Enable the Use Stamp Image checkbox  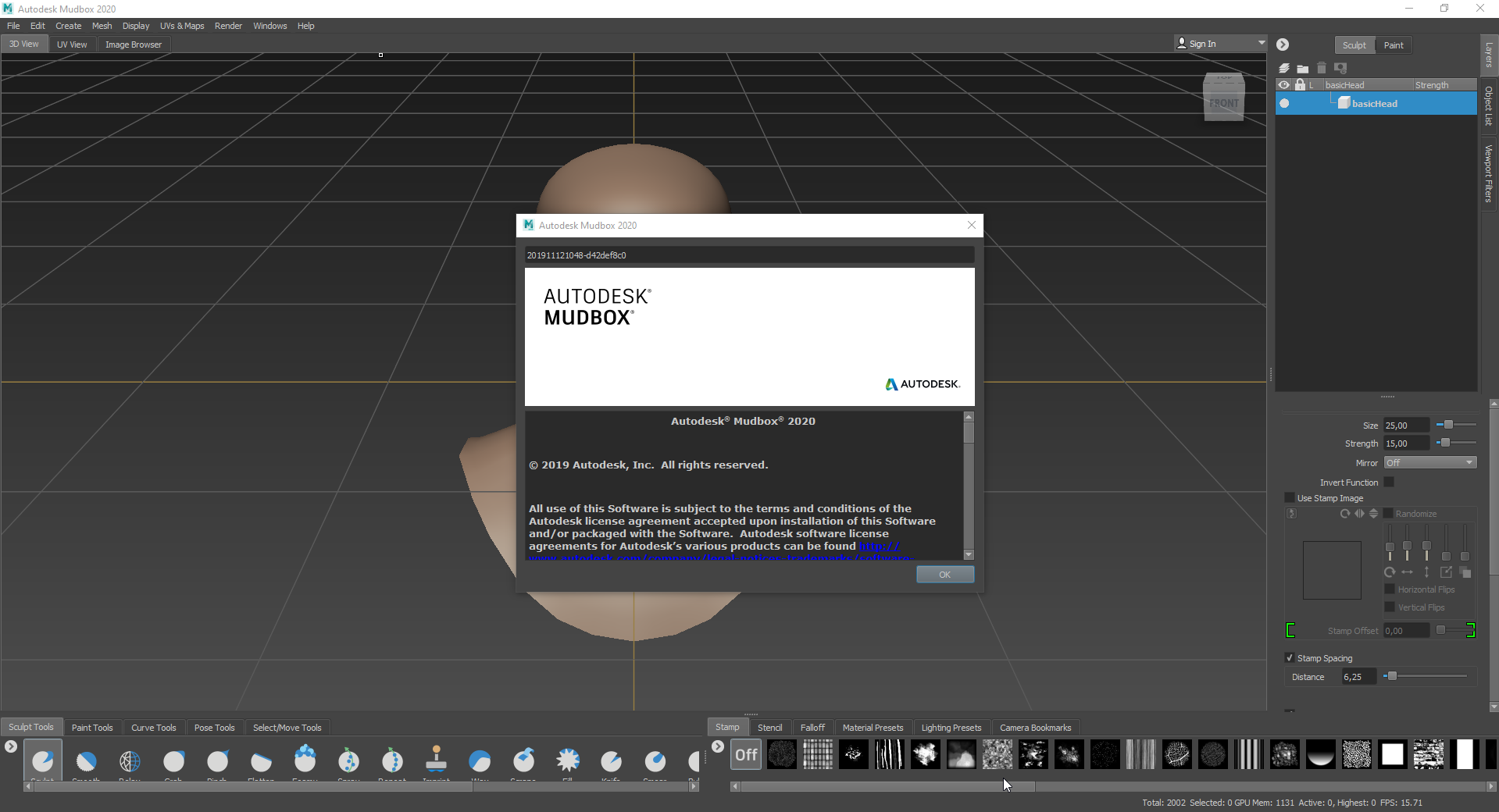click(x=1290, y=498)
